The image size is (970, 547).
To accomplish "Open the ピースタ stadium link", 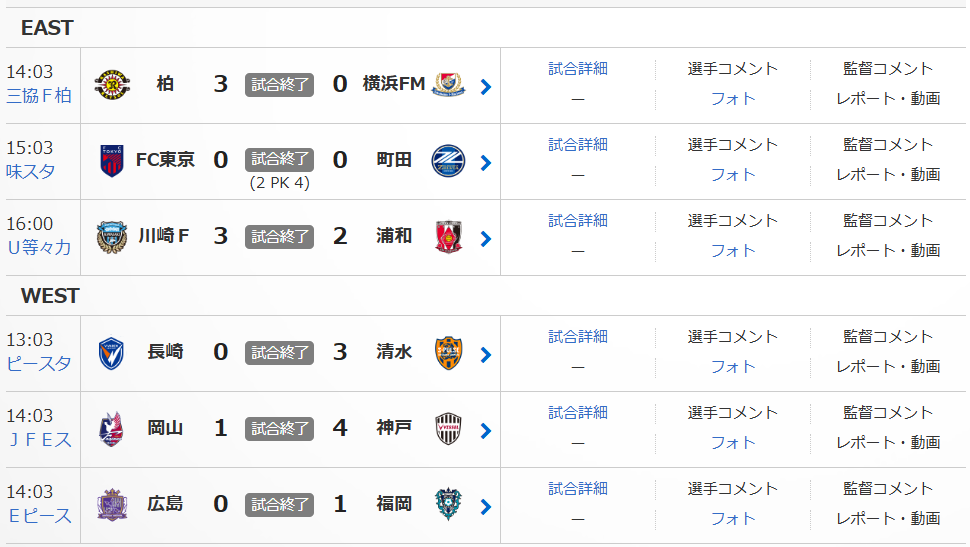I will click(x=39, y=364).
